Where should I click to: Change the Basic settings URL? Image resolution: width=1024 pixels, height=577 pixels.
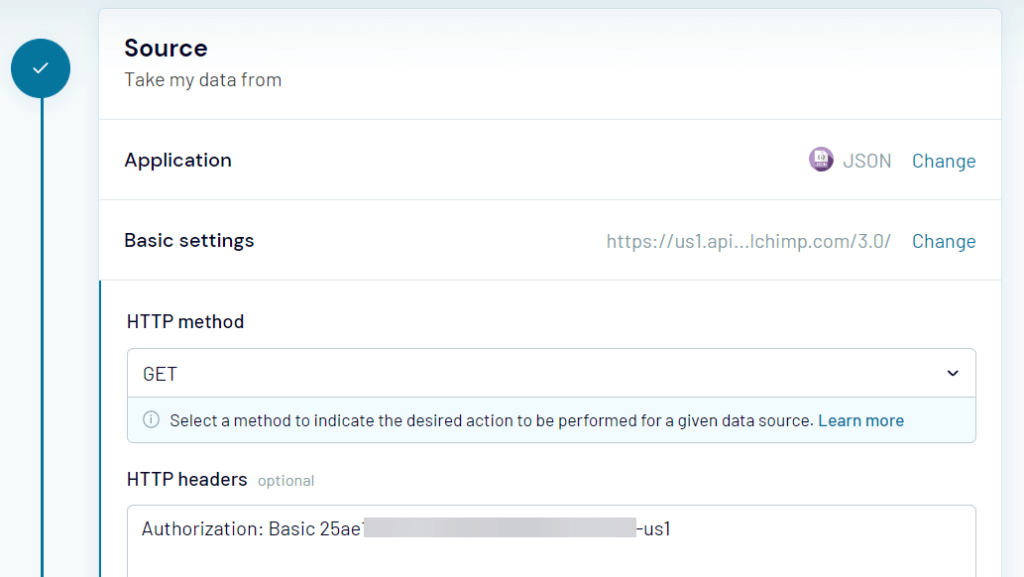click(943, 241)
